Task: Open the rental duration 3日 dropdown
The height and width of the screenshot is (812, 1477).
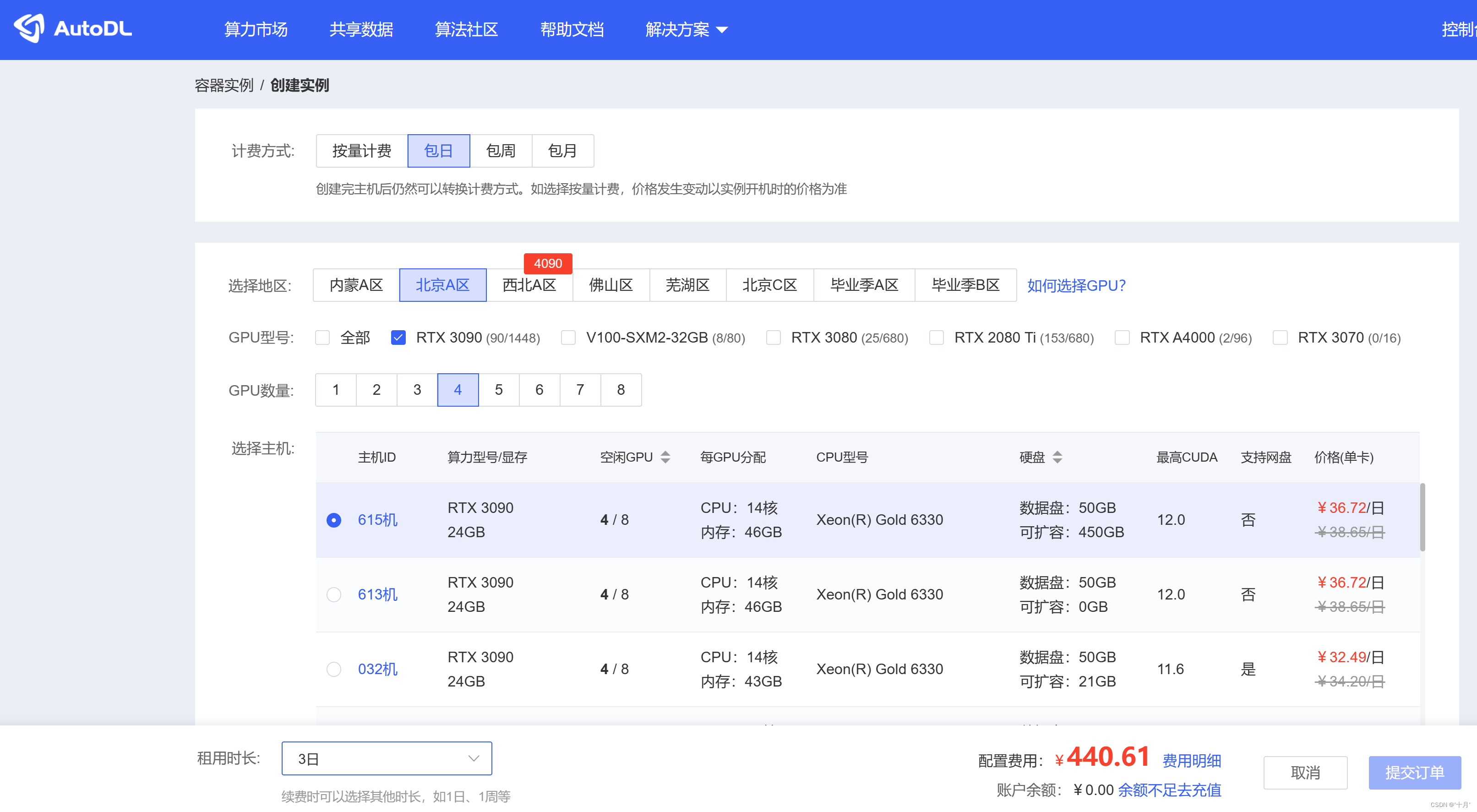Action: (387, 758)
